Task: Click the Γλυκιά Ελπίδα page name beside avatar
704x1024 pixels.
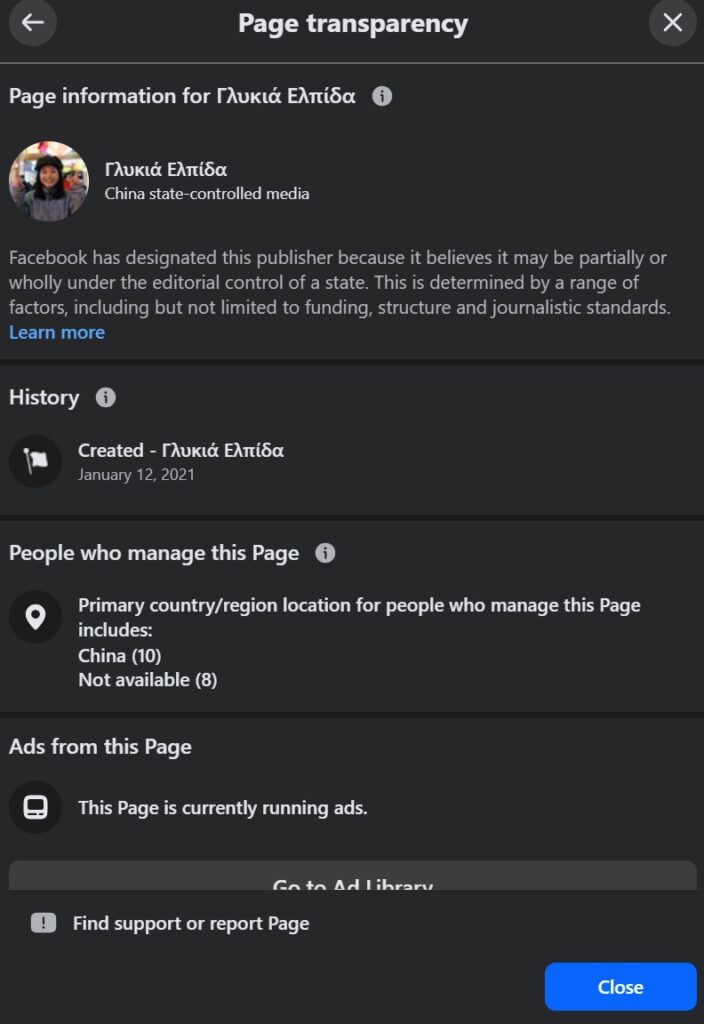Action: [166, 169]
